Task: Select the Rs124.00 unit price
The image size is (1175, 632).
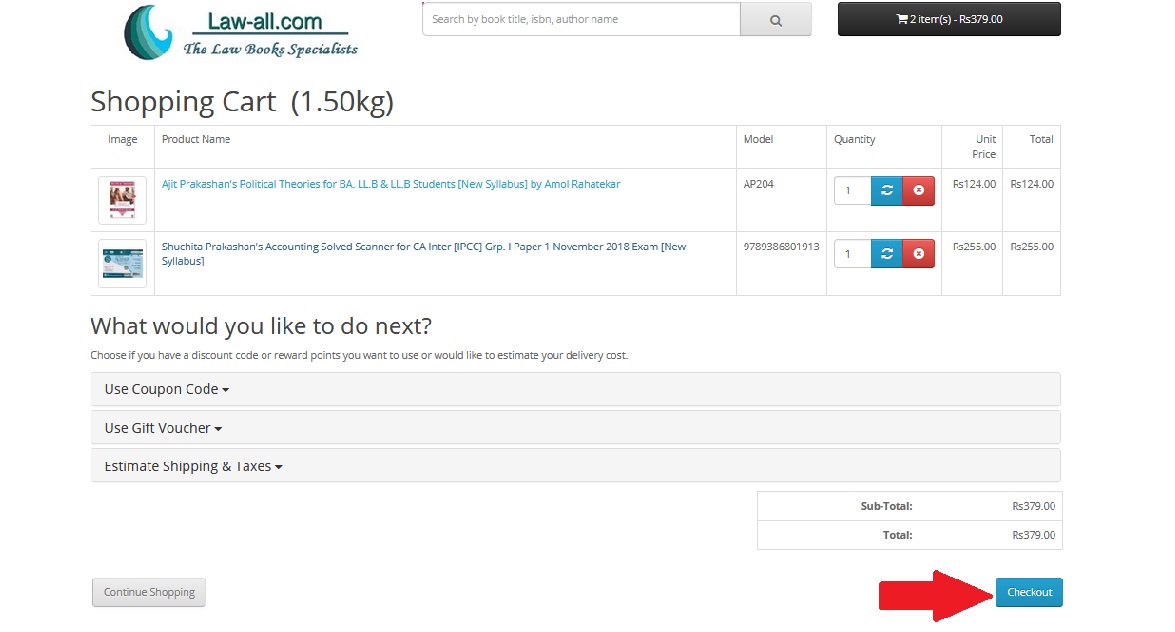Action: pos(974,184)
